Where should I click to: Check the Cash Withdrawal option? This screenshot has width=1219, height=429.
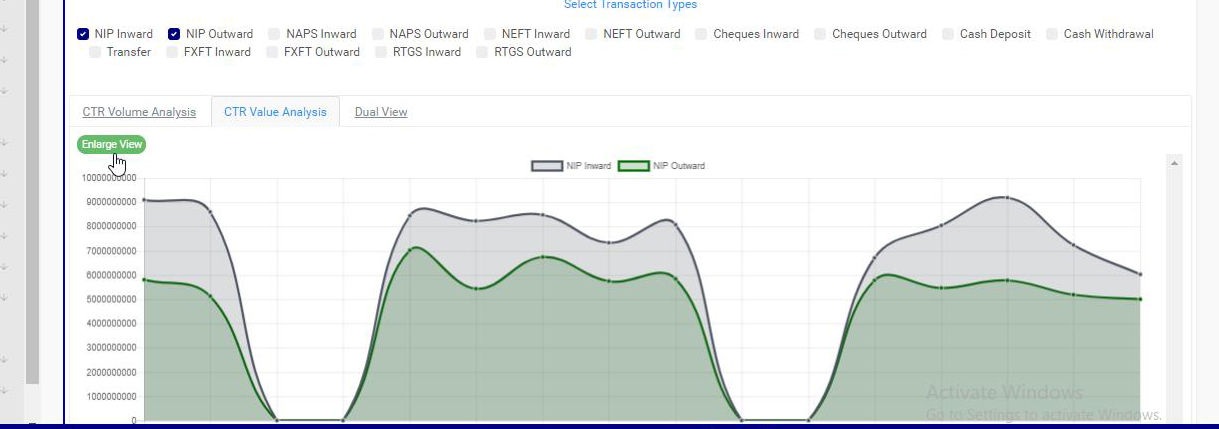point(1052,34)
